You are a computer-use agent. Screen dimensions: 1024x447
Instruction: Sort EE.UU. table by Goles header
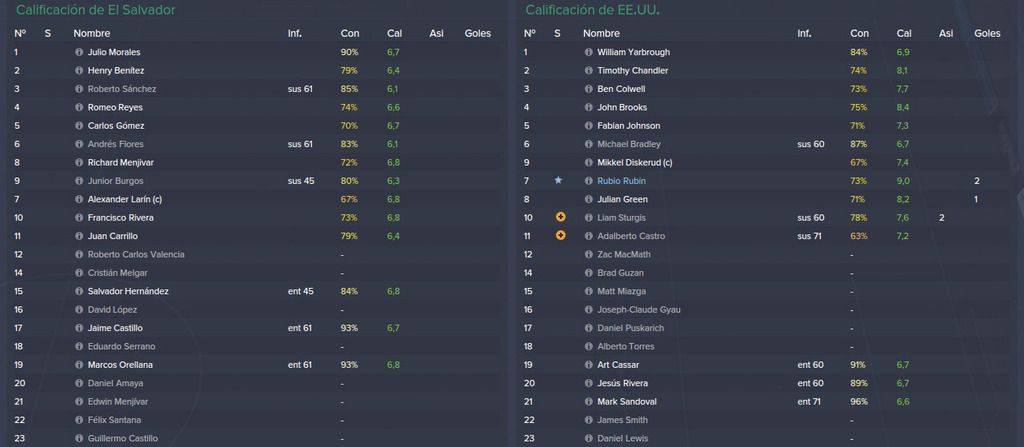987,33
